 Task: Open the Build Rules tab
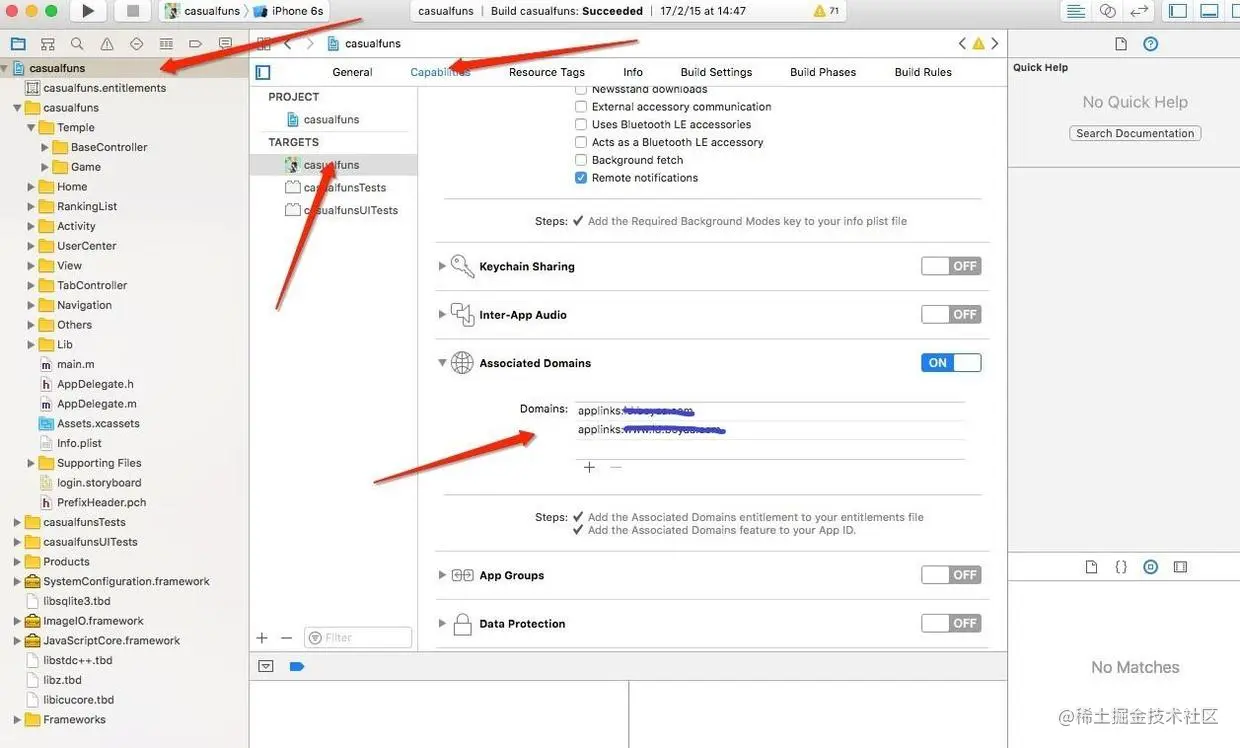[923, 72]
